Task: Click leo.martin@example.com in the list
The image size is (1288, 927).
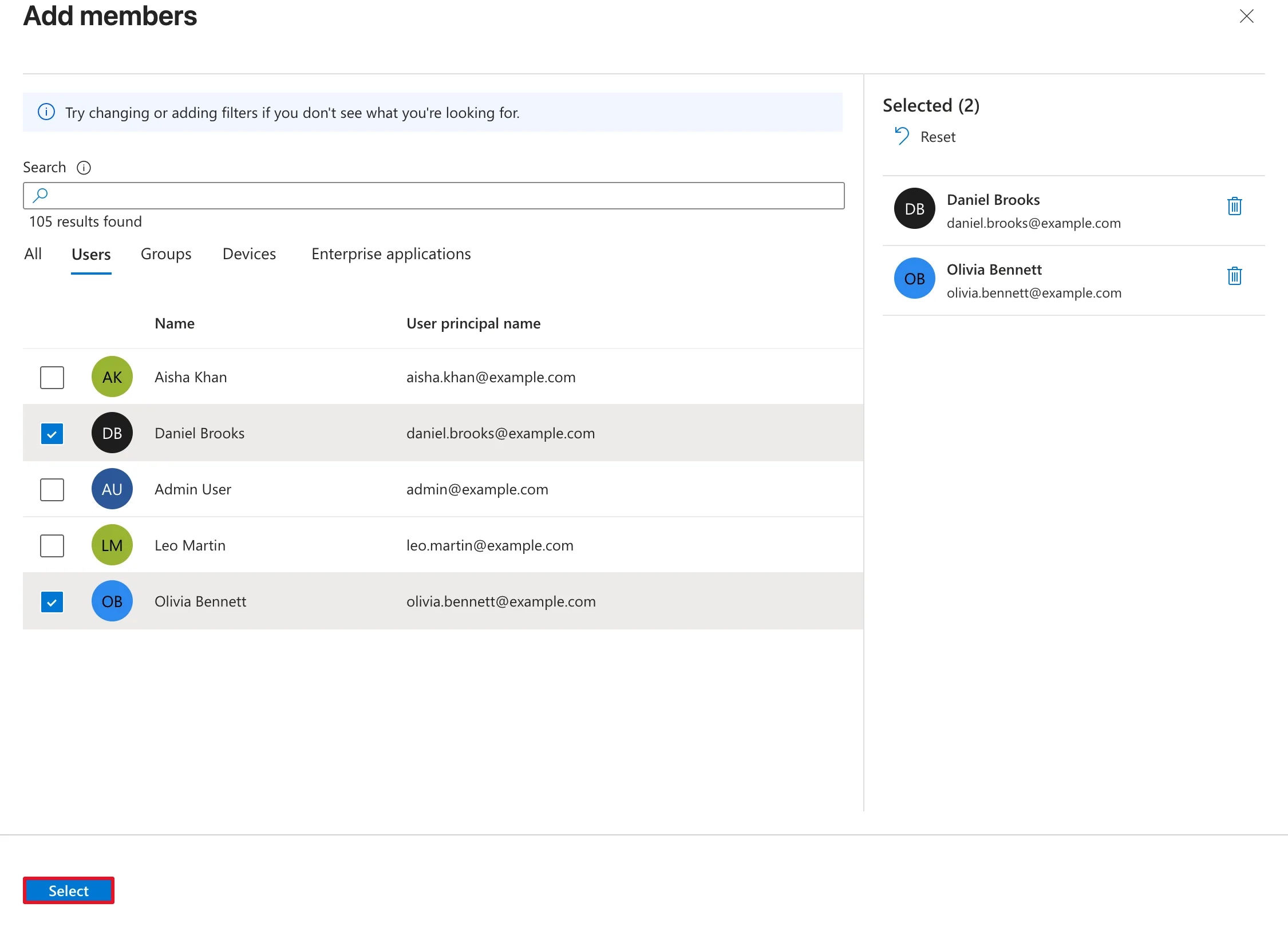Action: point(489,545)
